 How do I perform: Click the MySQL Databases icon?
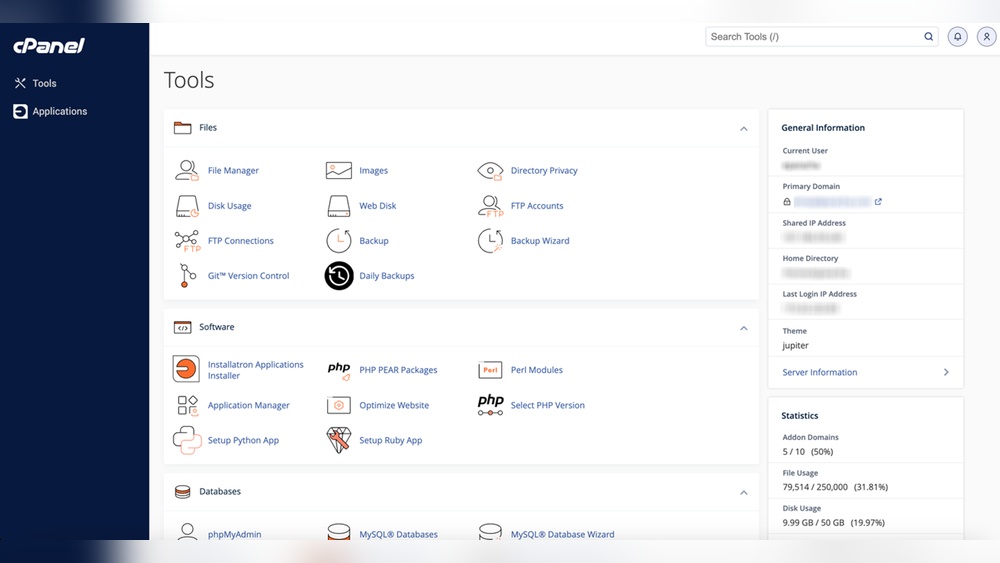coord(339,532)
